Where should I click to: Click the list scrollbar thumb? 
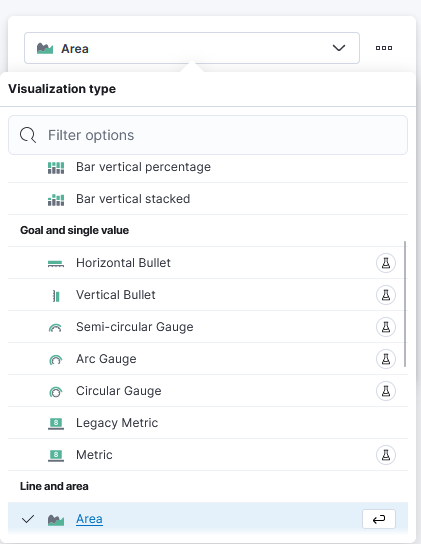coord(405,304)
